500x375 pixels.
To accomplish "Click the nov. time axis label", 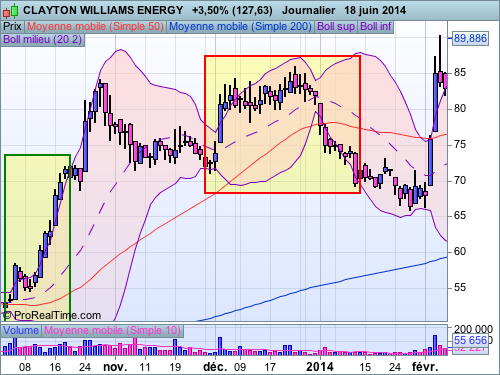I will coord(115,367).
